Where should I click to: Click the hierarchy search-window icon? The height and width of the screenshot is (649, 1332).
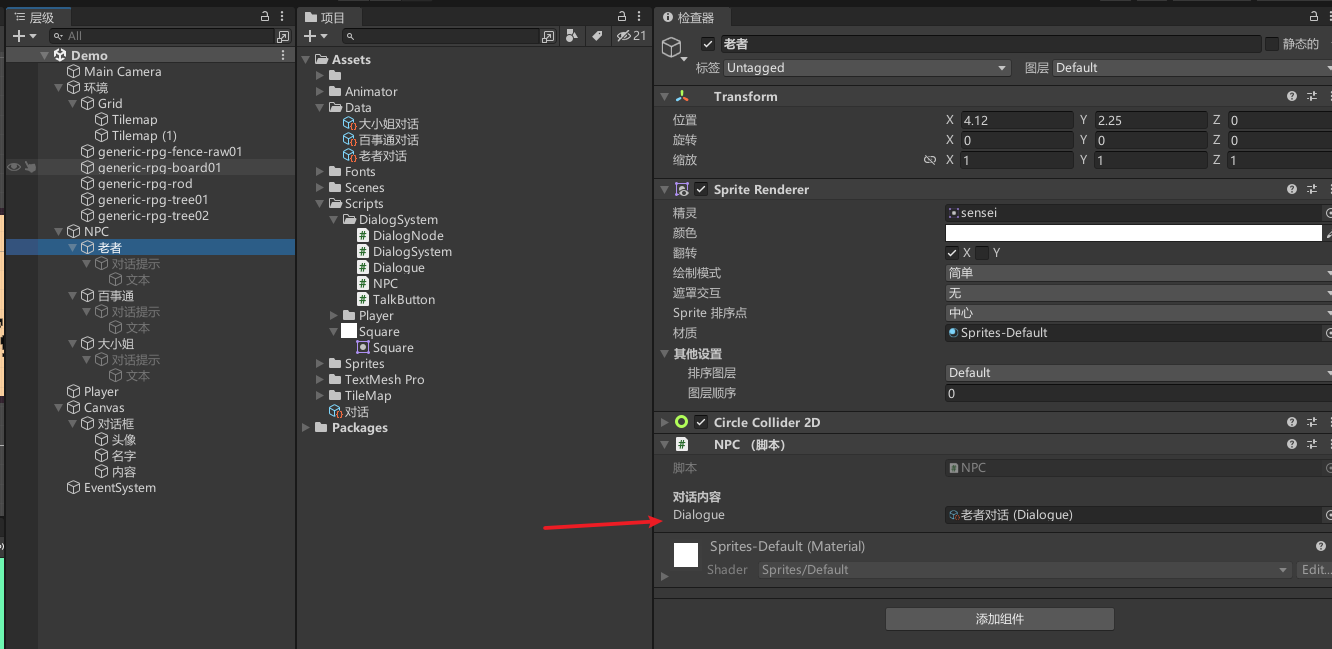pos(283,36)
